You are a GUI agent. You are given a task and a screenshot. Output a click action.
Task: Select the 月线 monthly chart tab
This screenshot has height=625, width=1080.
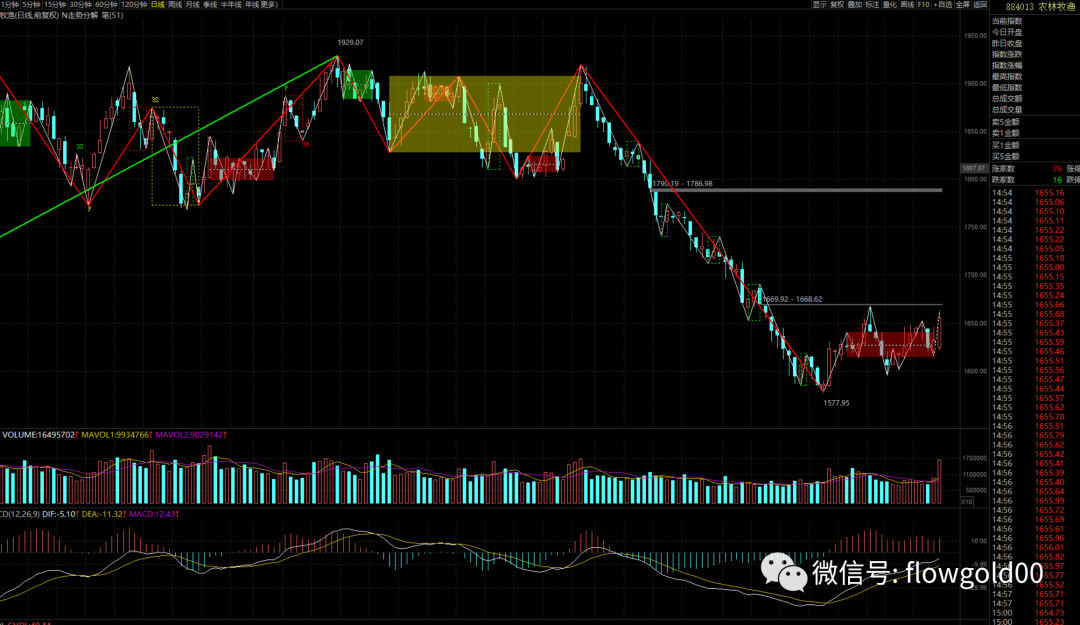(193, 5)
